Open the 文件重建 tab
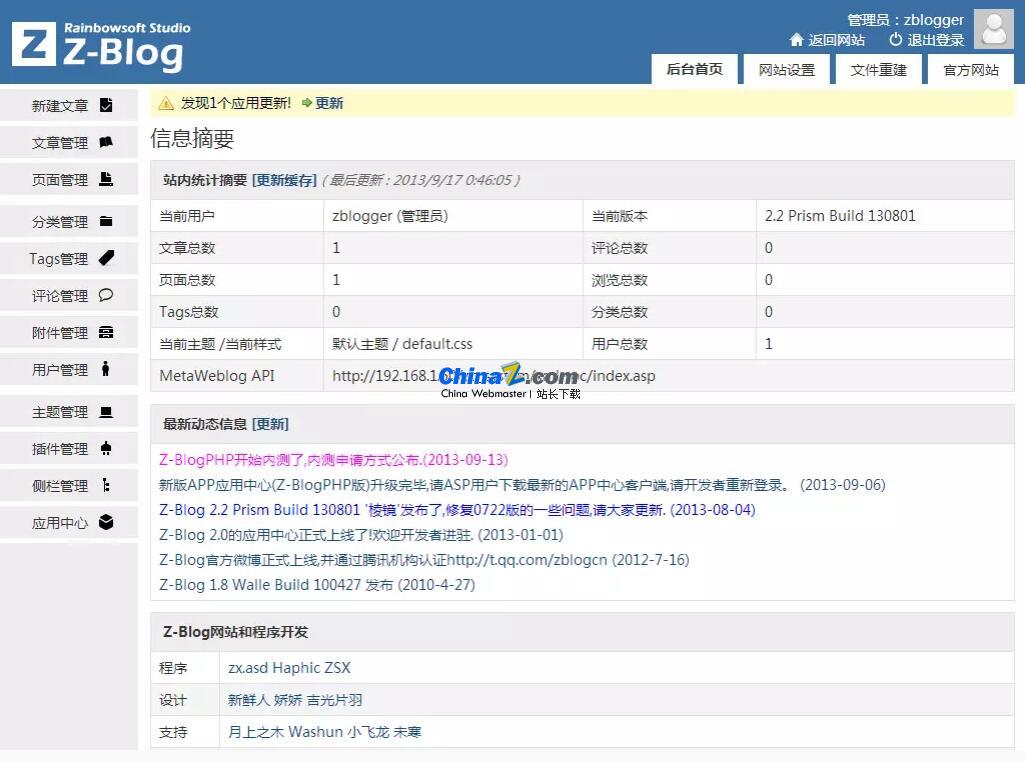This screenshot has height=762, width=1025. [879, 69]
